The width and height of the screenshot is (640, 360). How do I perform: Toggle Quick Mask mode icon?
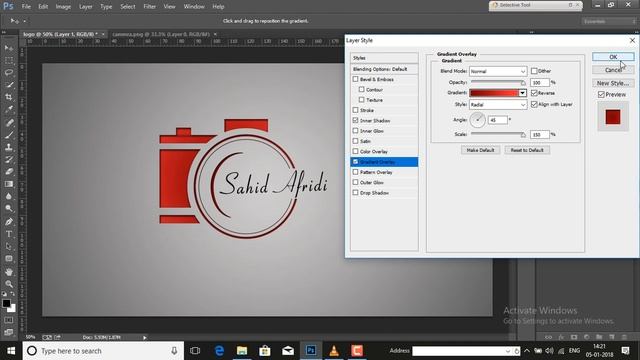9,320
